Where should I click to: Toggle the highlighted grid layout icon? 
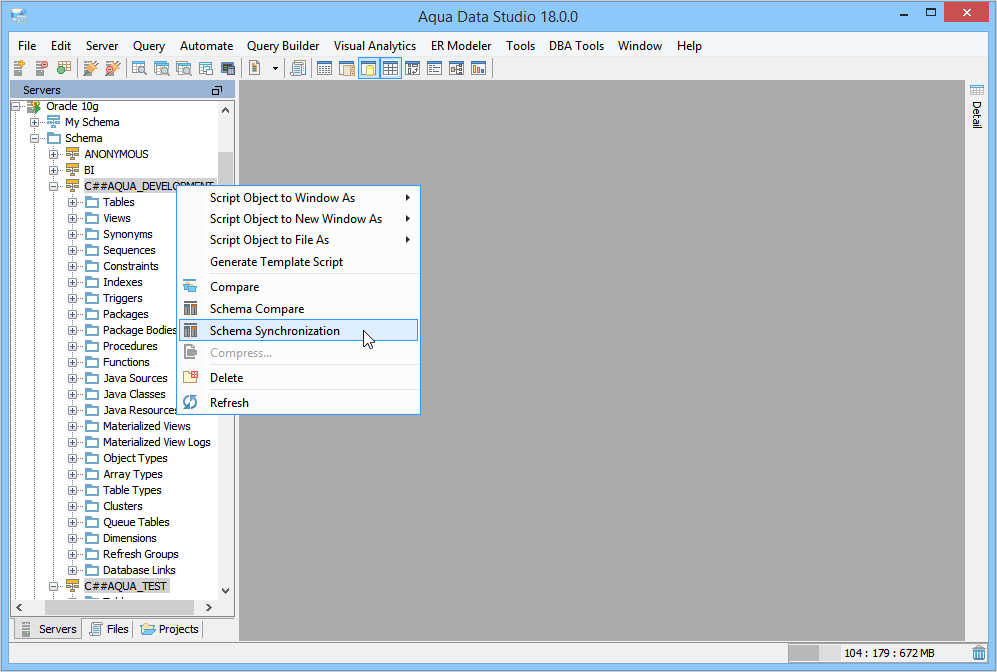point(390,68)
